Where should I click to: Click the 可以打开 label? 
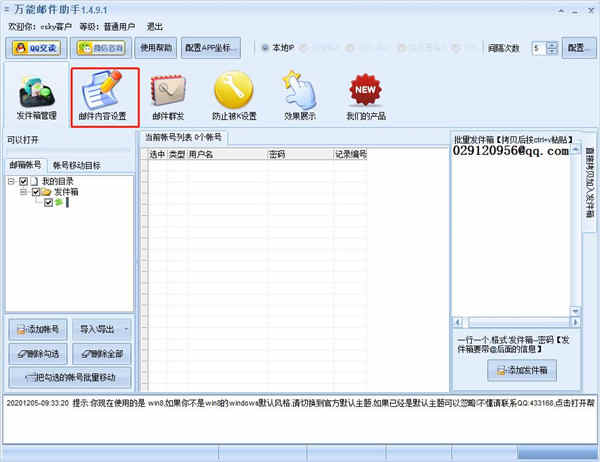[x=23, y=140]
